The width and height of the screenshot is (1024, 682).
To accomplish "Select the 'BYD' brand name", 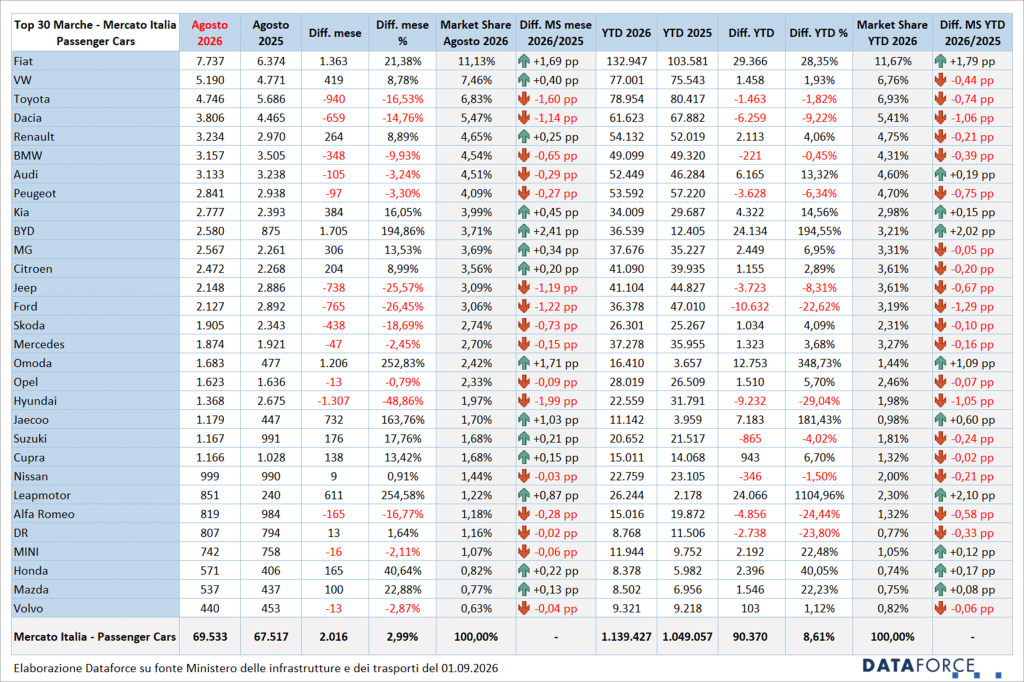I will pyautogui.click(x=24, y=231).
